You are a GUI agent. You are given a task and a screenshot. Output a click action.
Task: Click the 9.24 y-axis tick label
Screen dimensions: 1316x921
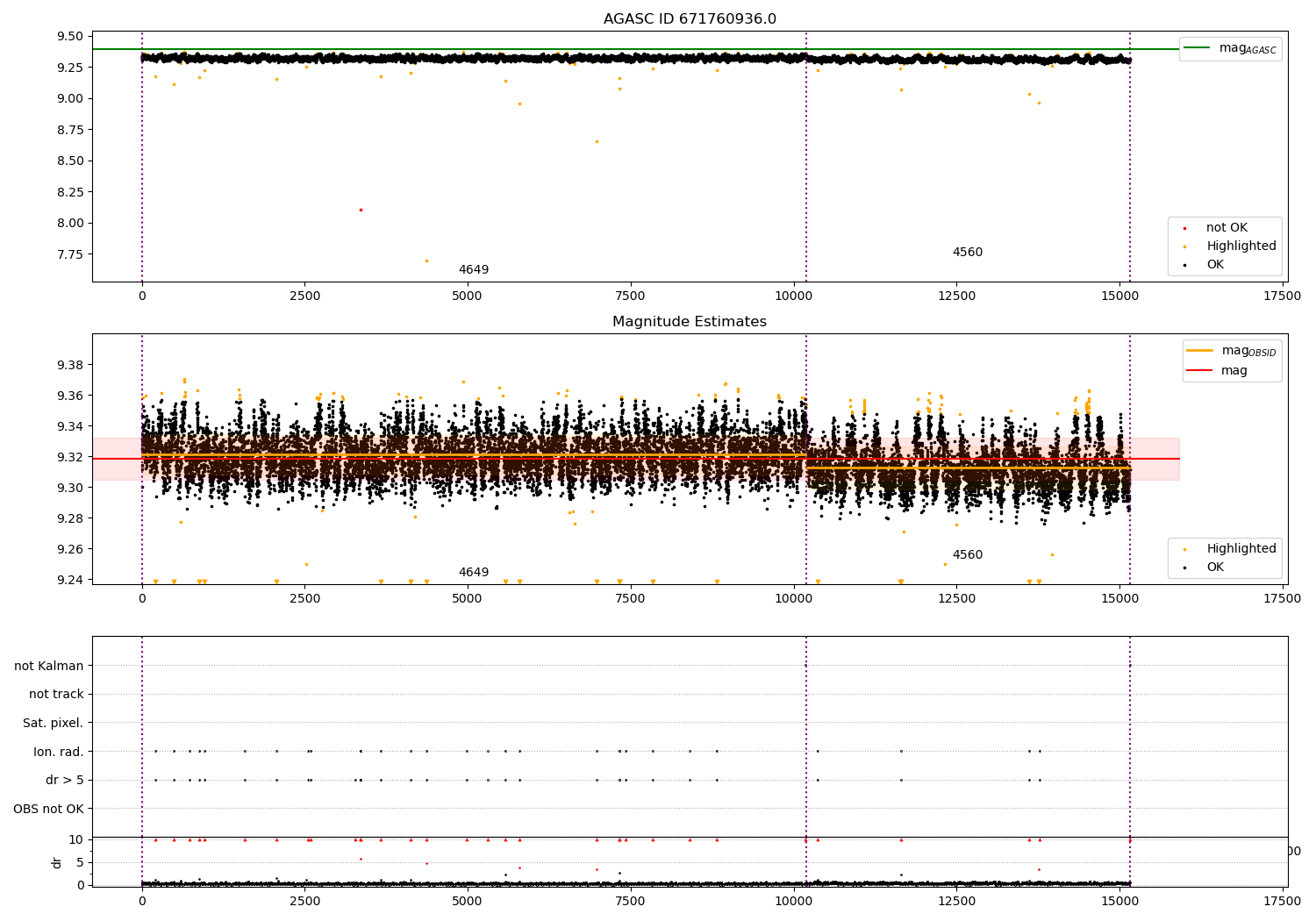pos(70,581)
